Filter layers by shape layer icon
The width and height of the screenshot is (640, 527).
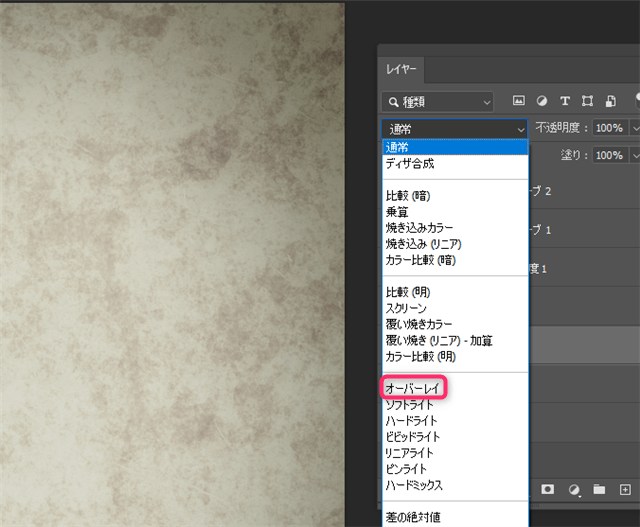tap(587, 101)
